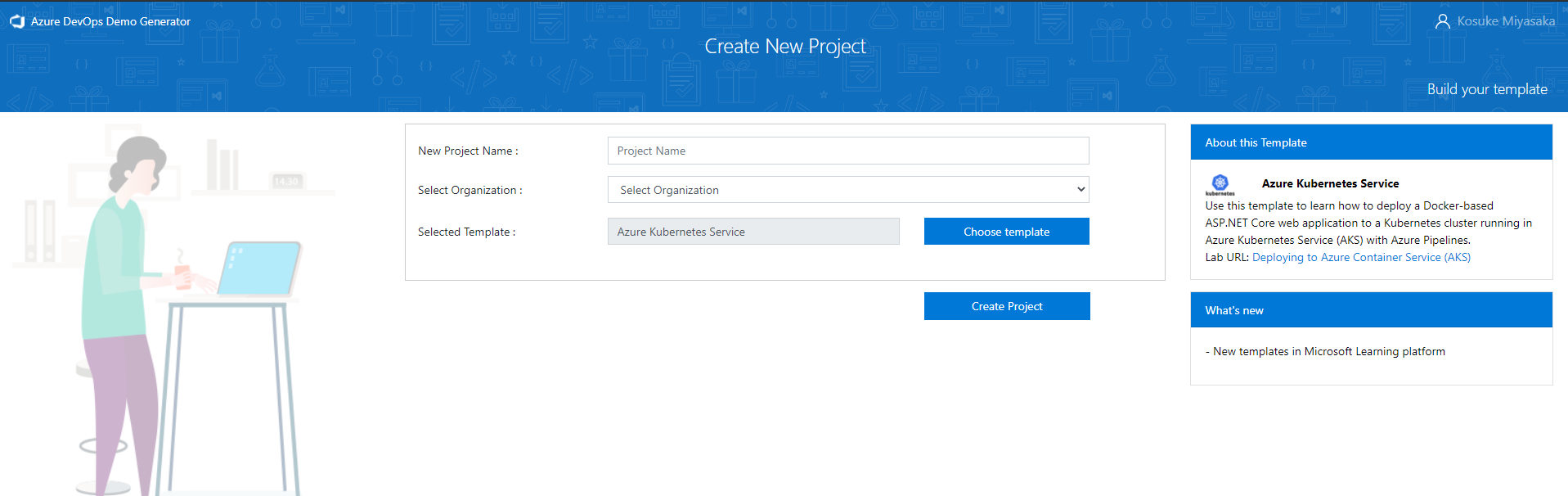The width and height of the screenshot is (1568, 496).
Task: Open the Build your template link
Action: (1487, 89)
